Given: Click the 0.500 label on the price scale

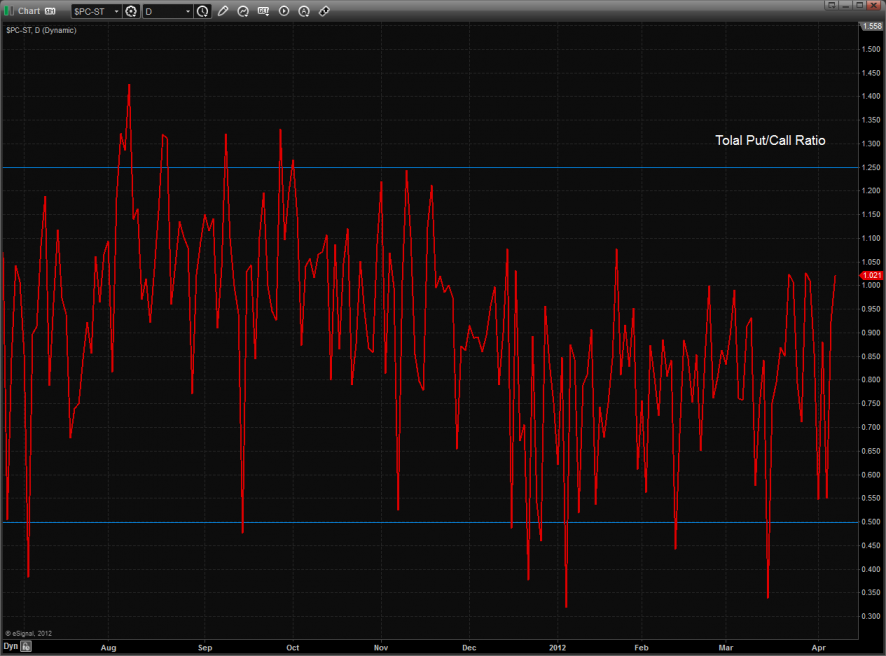Looking at the screenshot, I should click(x=871, y=522).
